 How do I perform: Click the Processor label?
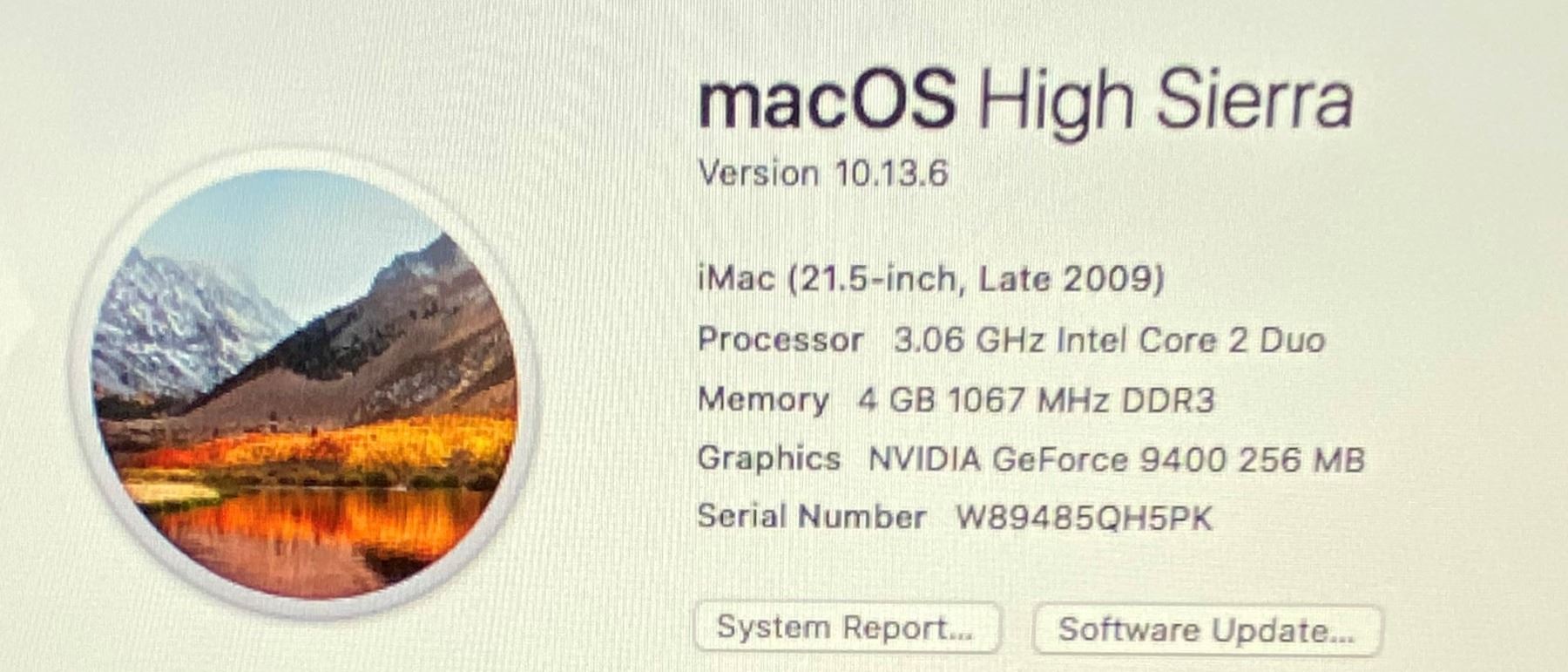pyautogui.click(x=781, y=339)
